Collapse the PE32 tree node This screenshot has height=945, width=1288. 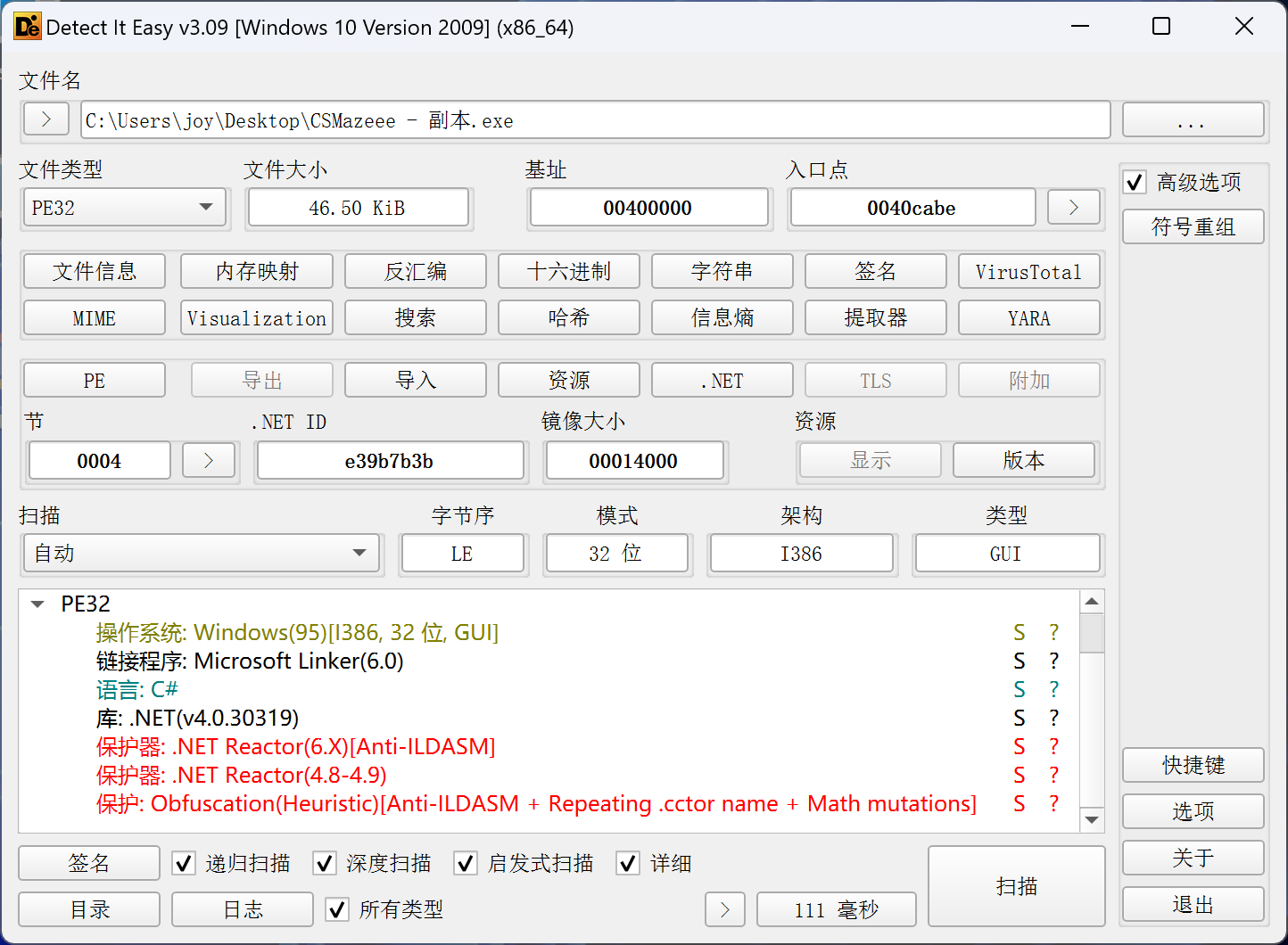point(37,604)
